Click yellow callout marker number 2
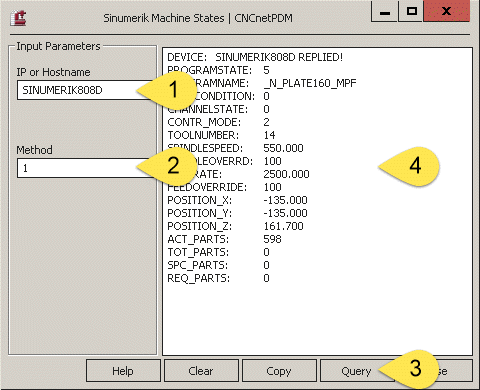The image size is (480, 390). [168, 166]
